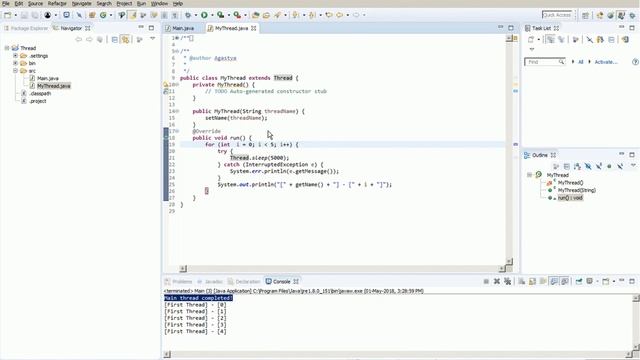Open the Navigator view menu triangle
This screenshot has width=640, height=360.
pos(153,39)
